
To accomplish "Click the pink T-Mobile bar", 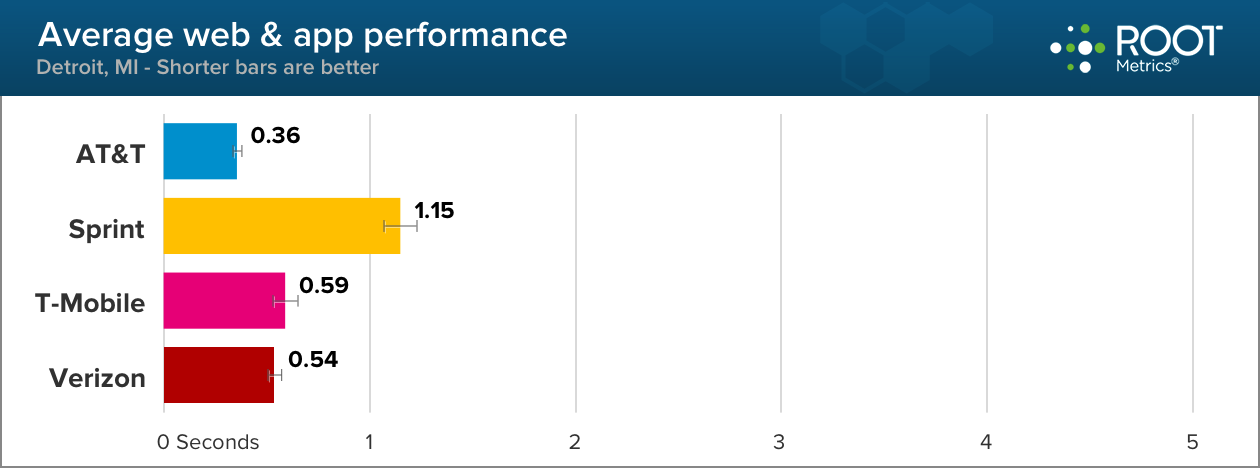I will (x=224, y=300).
